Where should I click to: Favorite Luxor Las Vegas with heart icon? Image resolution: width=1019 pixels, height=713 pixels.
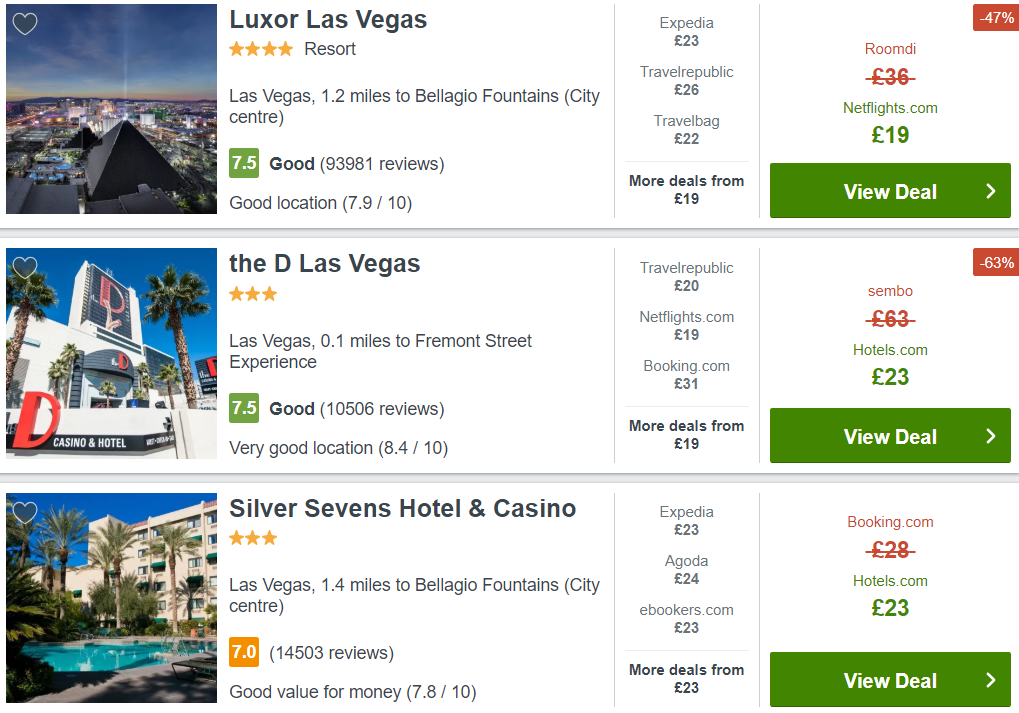tap(25, 24)
